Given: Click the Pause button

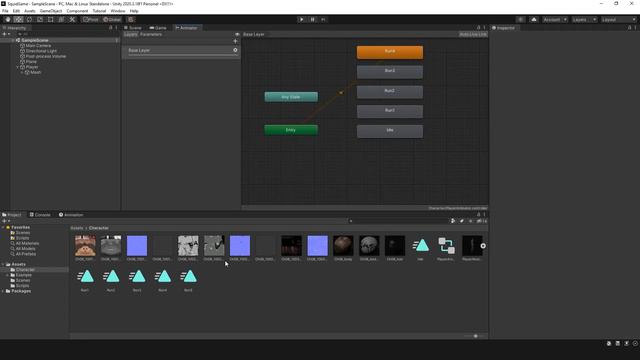Looking at the screenshot, I should tap(313, 20).
